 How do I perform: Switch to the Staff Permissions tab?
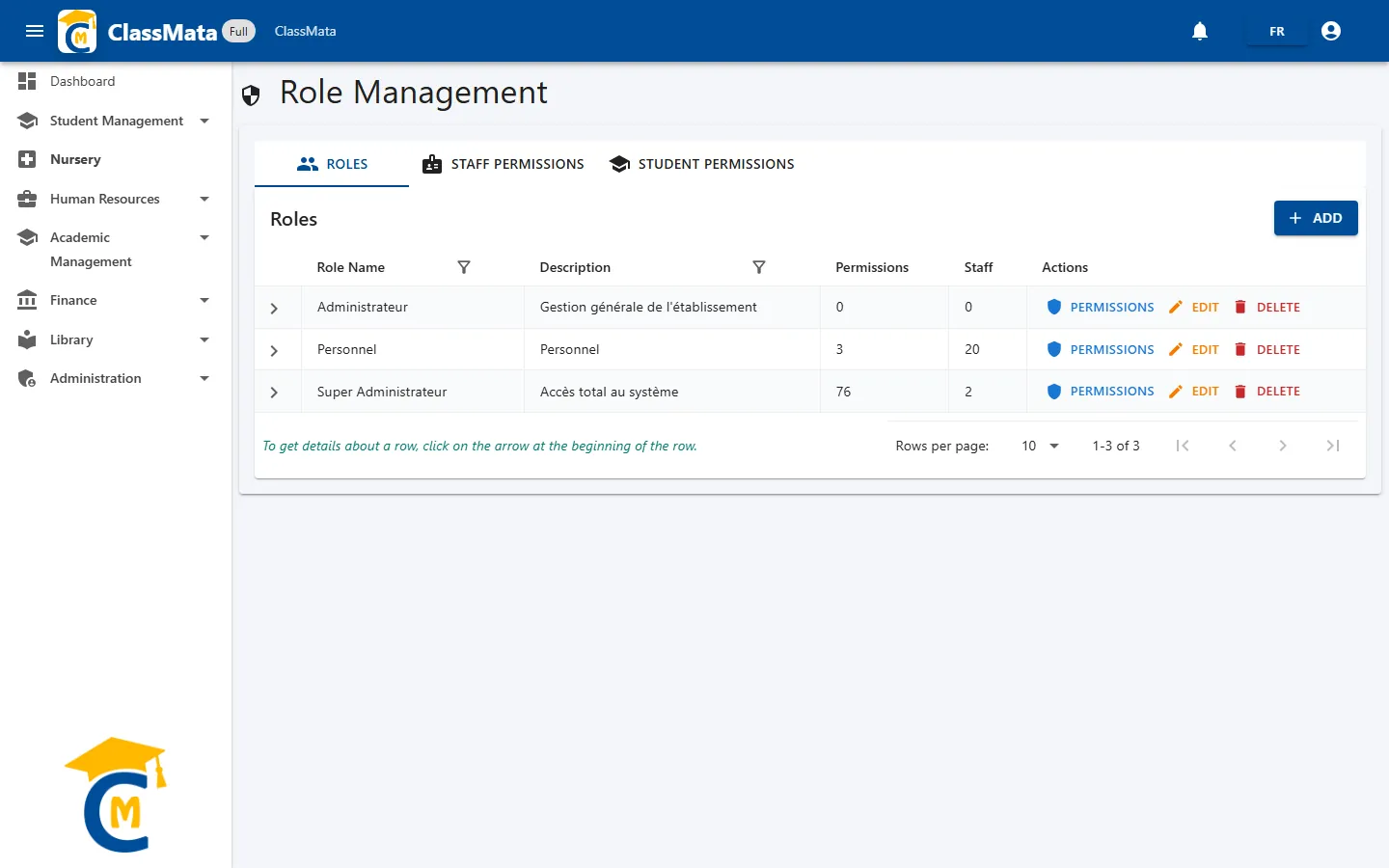click(504, 164)
